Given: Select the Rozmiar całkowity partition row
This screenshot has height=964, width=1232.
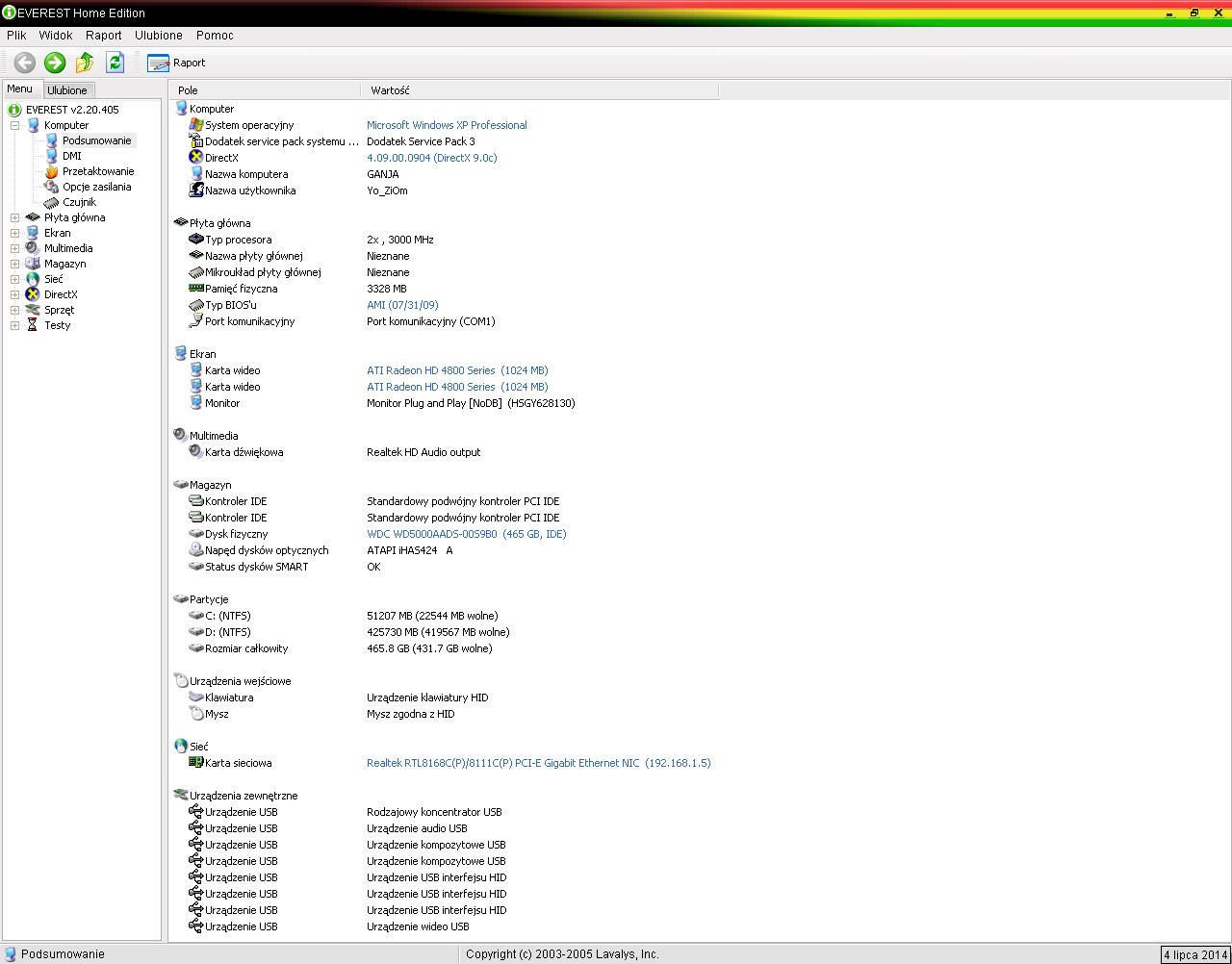Looking at the screenshot, I should tap(444, 648).
